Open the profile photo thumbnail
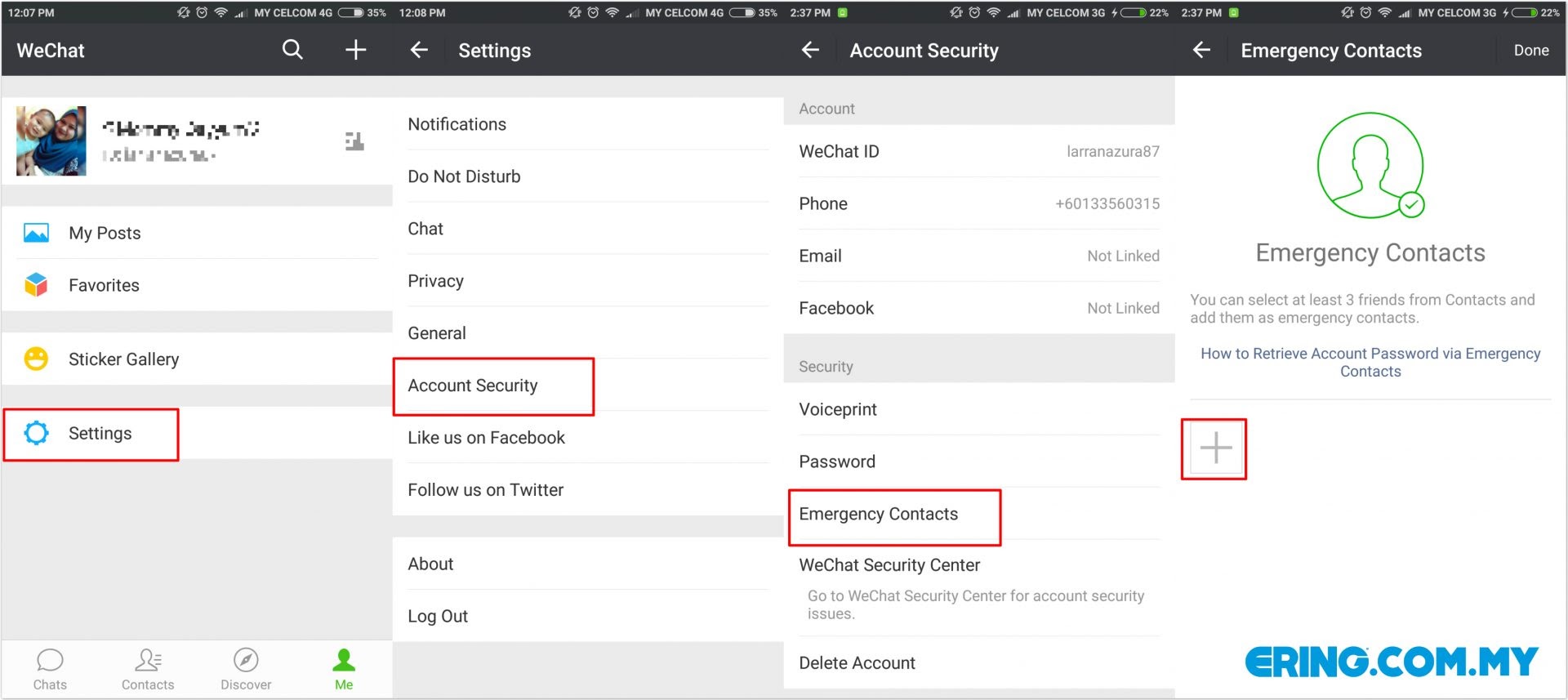The width and height of the screenshot is (1568, 700). [51, 140]
